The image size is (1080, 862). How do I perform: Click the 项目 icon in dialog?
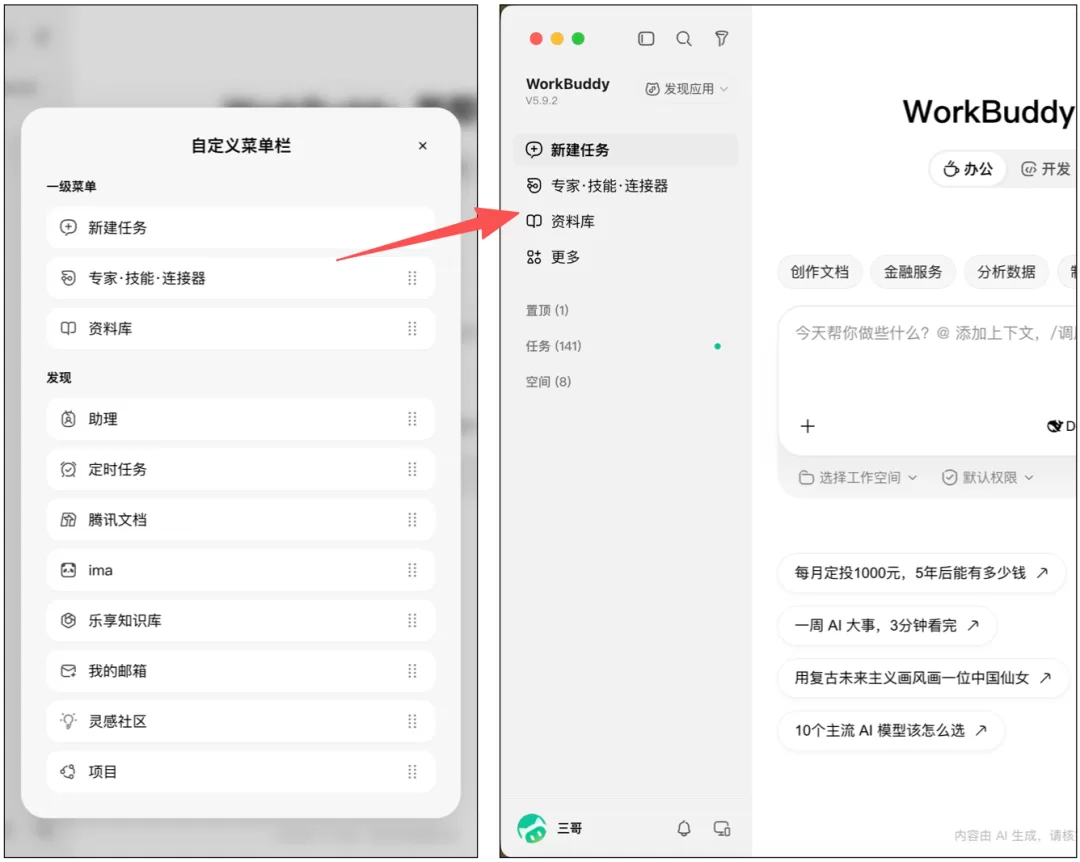(x=68, y=772)
